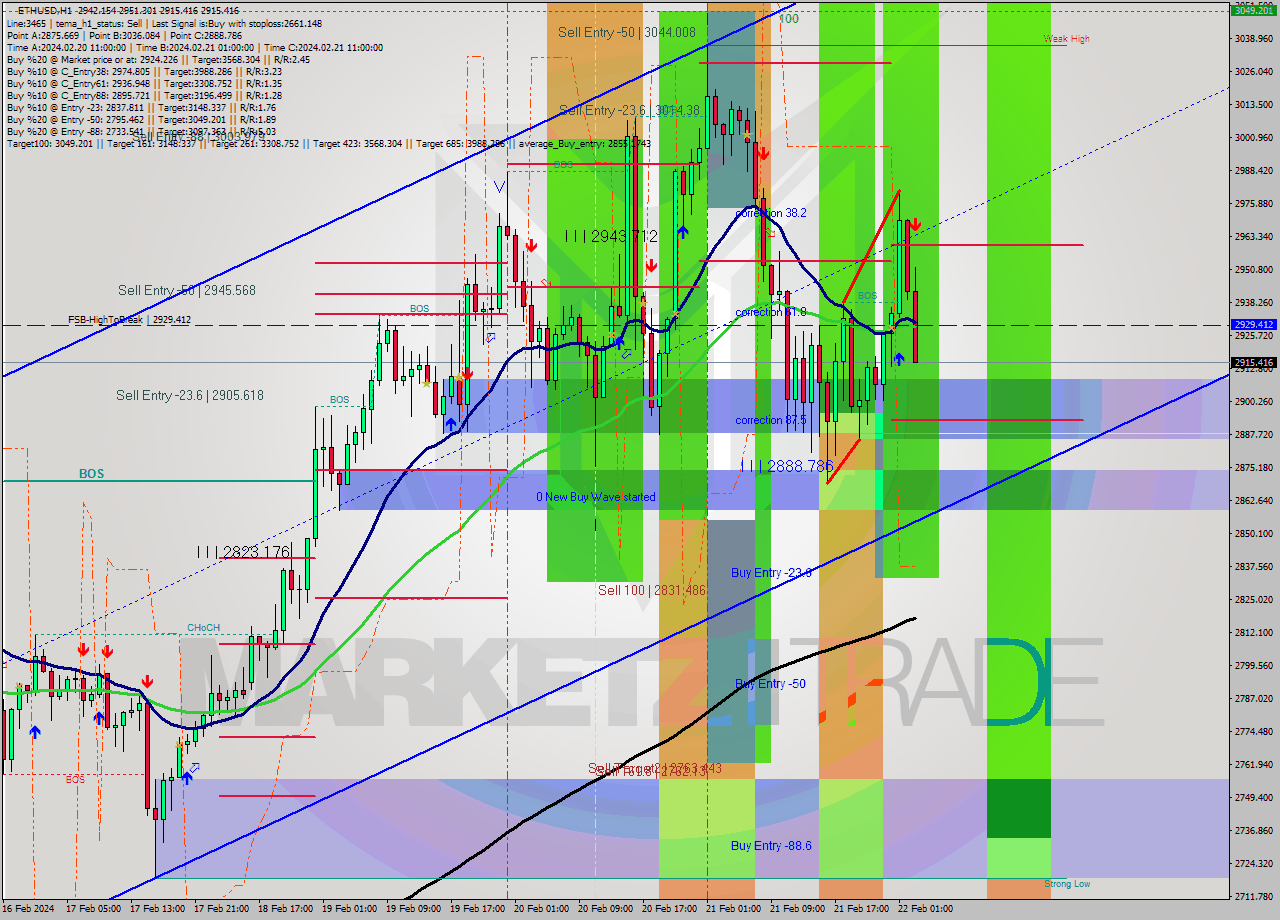Click the 'correction 61.8' label

(x=771, y=312)
